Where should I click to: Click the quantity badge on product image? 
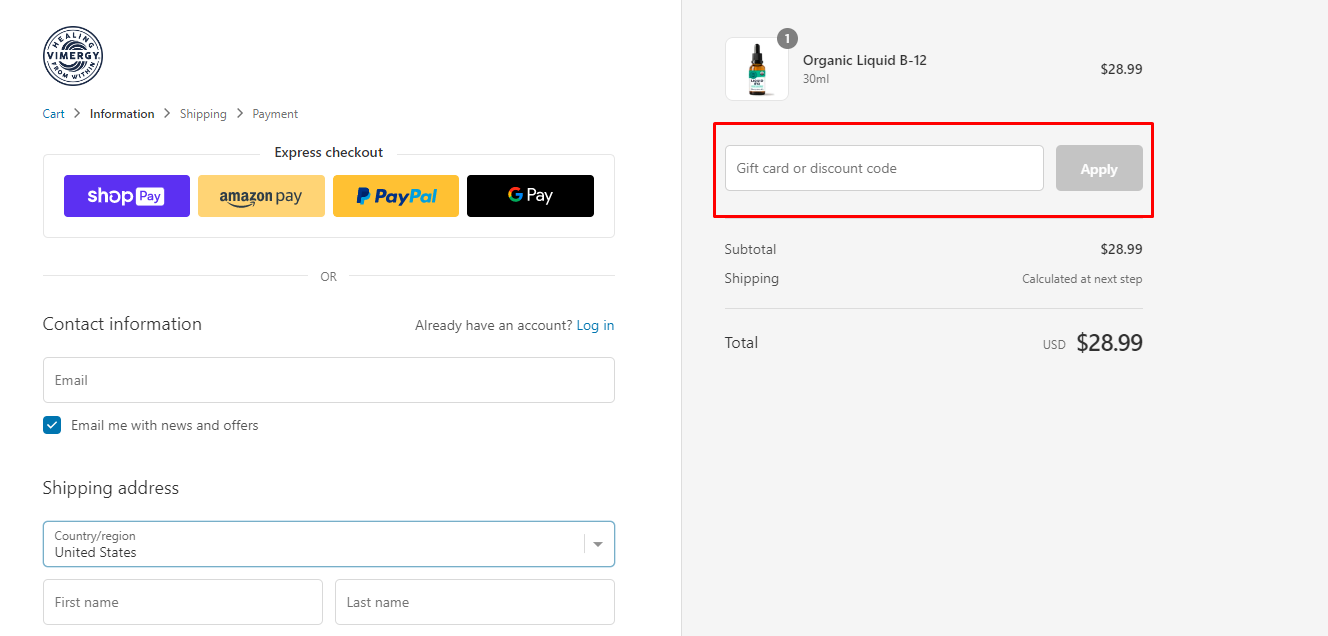pos(787,39)
